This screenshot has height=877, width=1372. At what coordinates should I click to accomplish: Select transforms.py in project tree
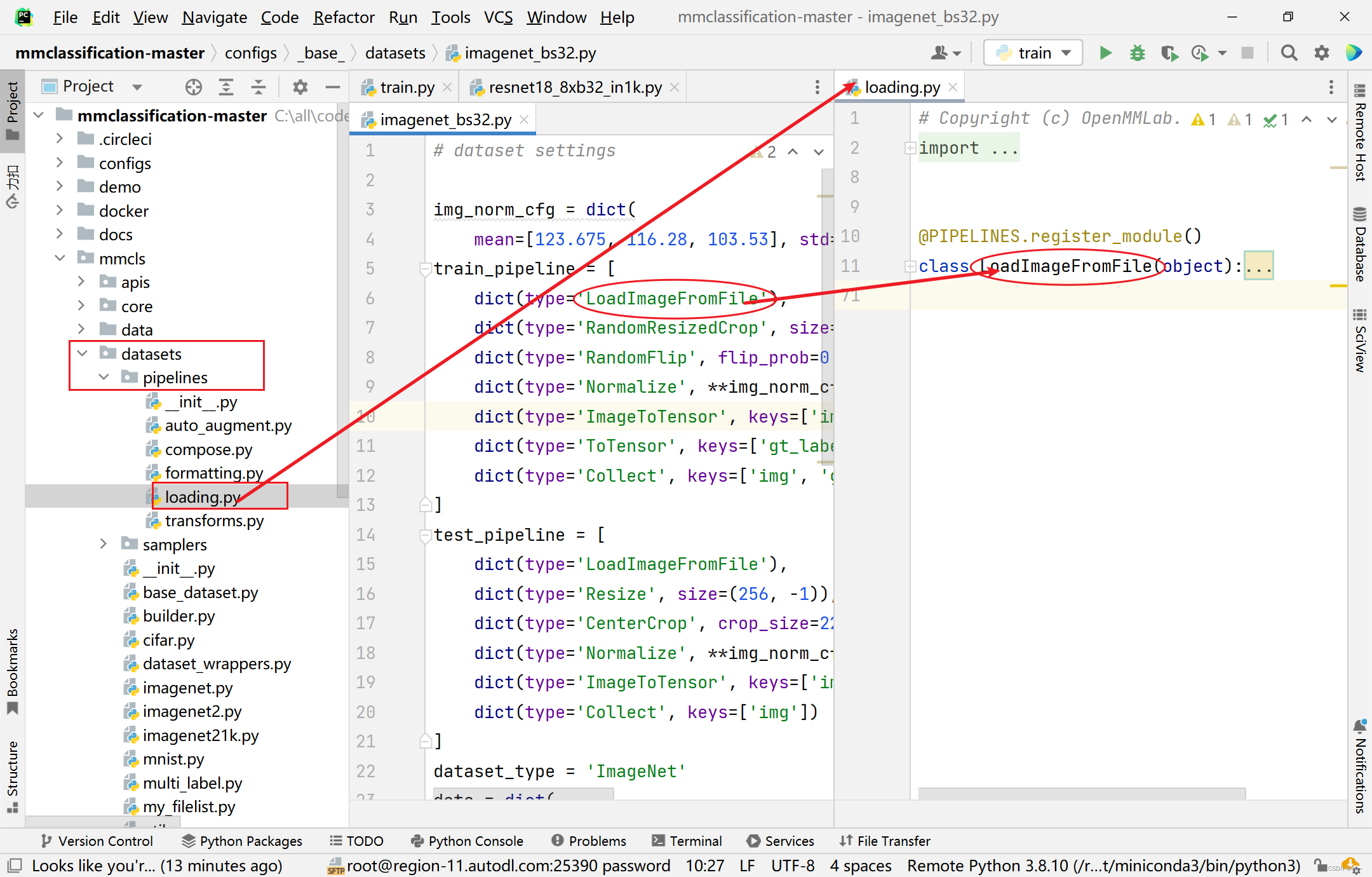point(213,520)
